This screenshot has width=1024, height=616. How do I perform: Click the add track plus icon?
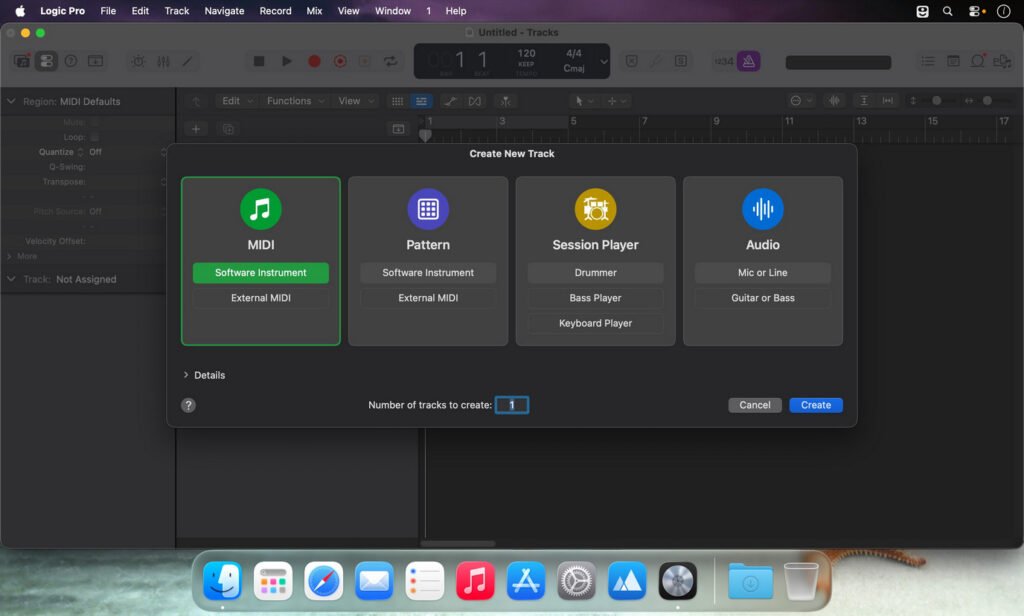click(x=196, y=129)
